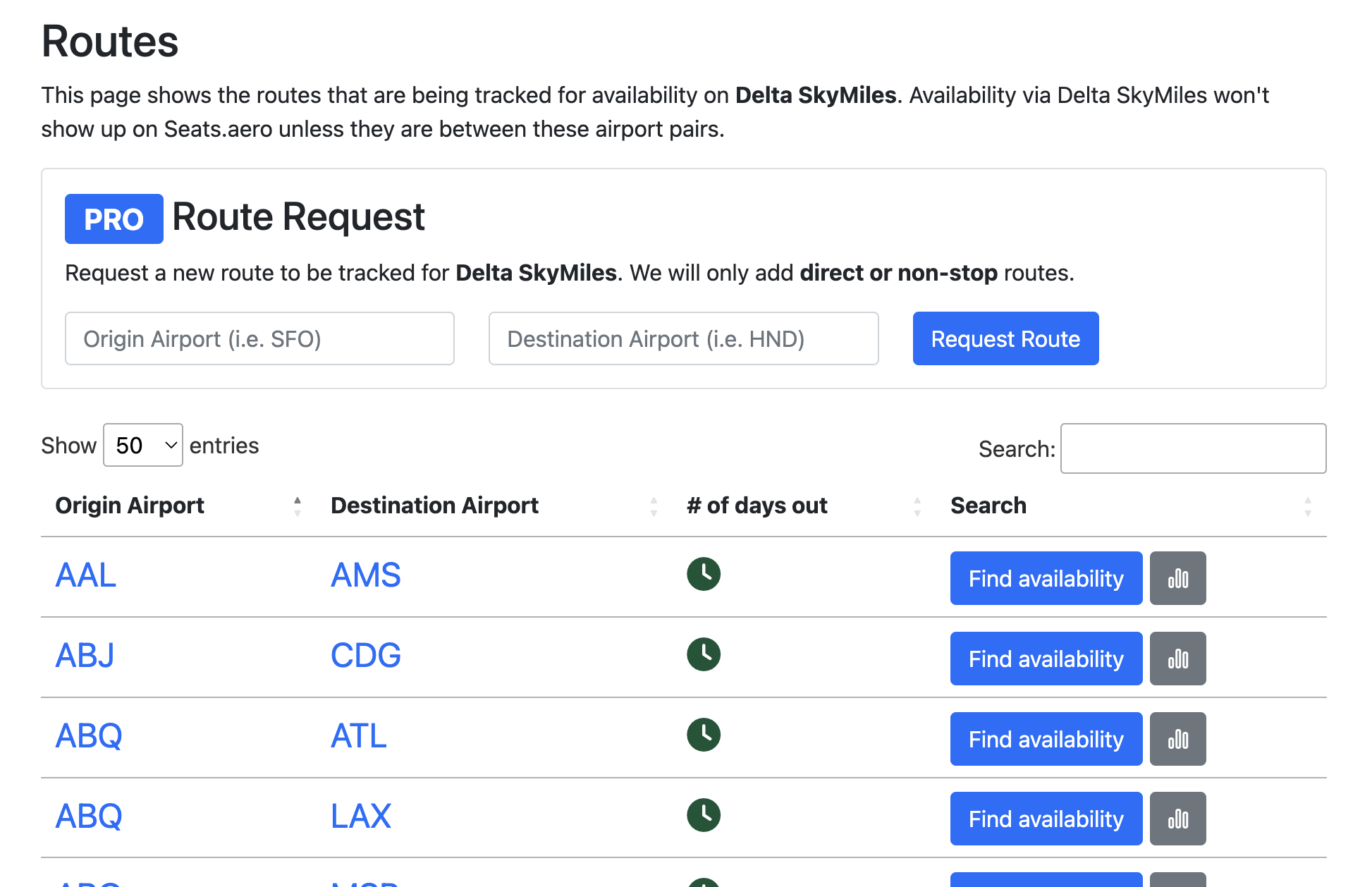Screen dimensions: 1372x887
Task: Find availability for ABQ to LAX
Action: coord(1046,819)
